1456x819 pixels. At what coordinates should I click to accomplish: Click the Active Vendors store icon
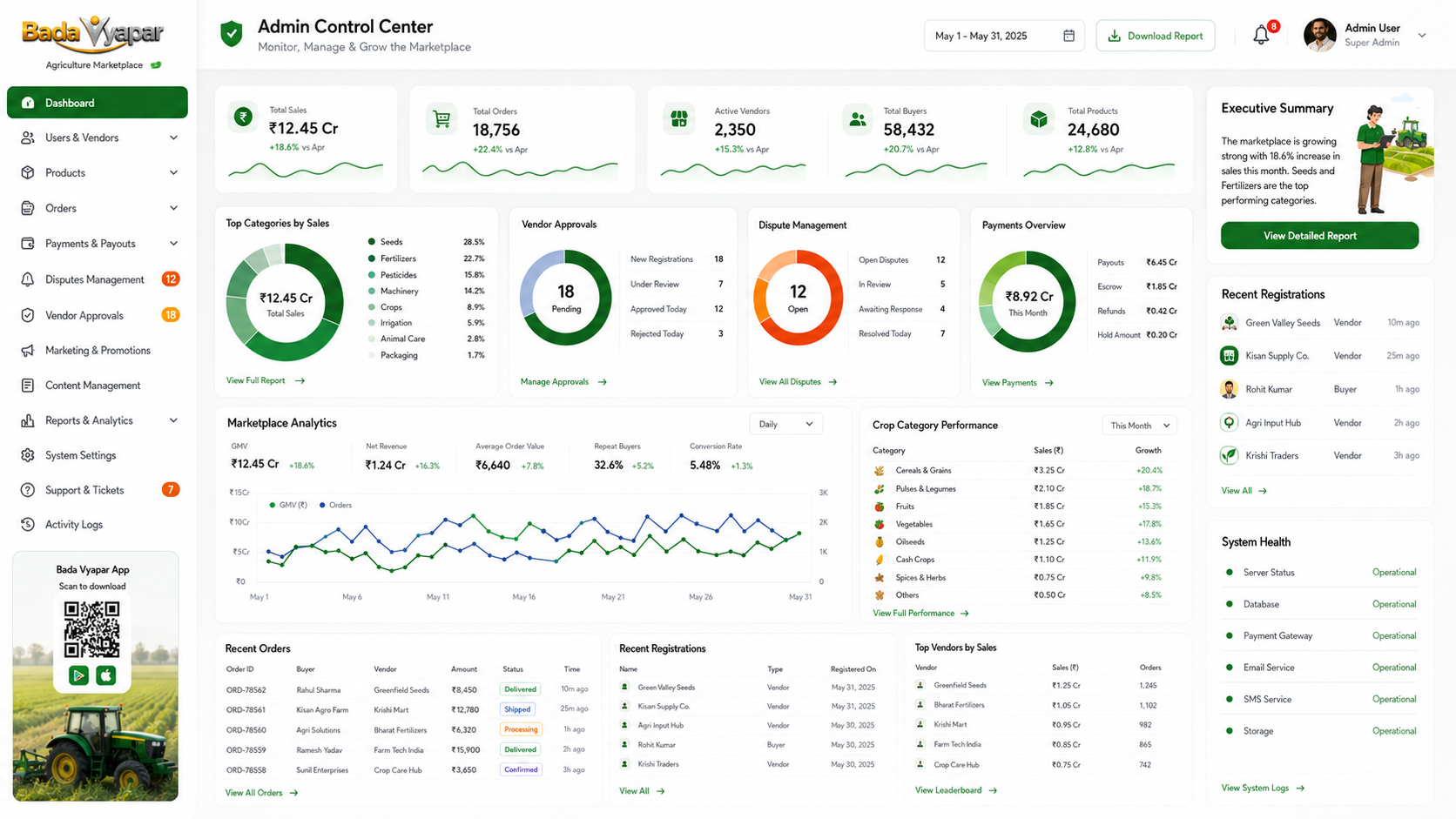(679, 118)
